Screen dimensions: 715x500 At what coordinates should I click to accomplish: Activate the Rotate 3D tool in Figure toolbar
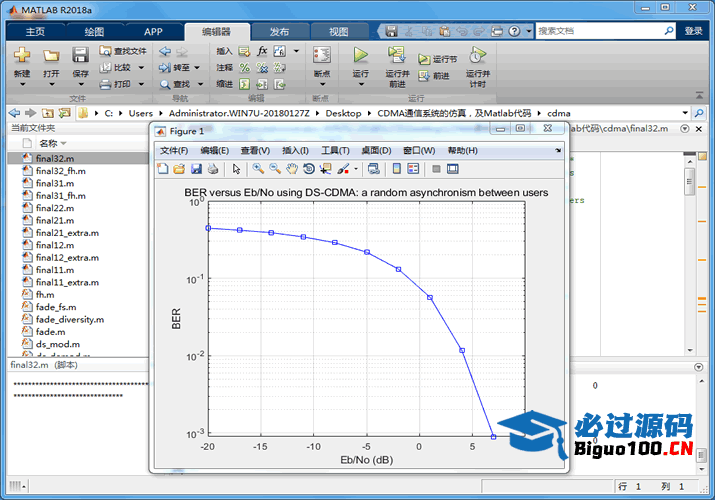coord(309,169)
